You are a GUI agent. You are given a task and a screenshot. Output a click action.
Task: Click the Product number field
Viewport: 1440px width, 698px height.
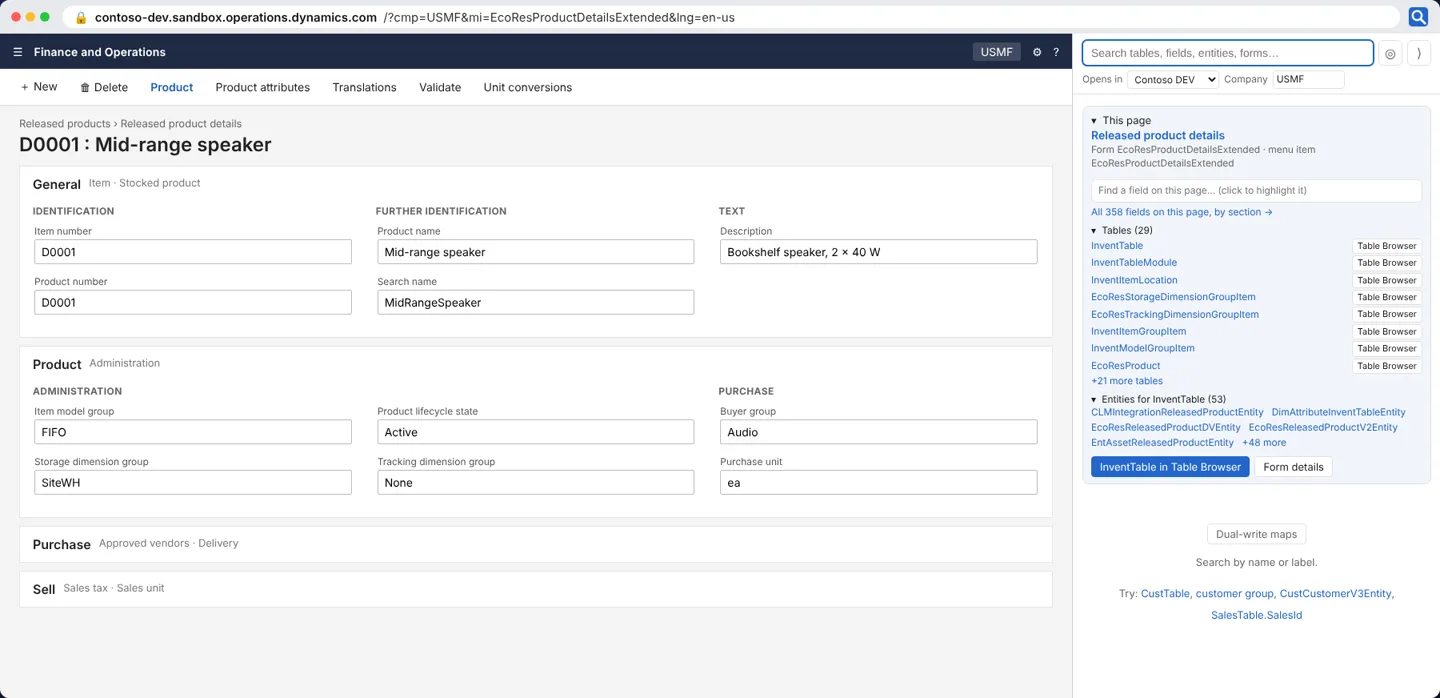click(x=193, y=302)
